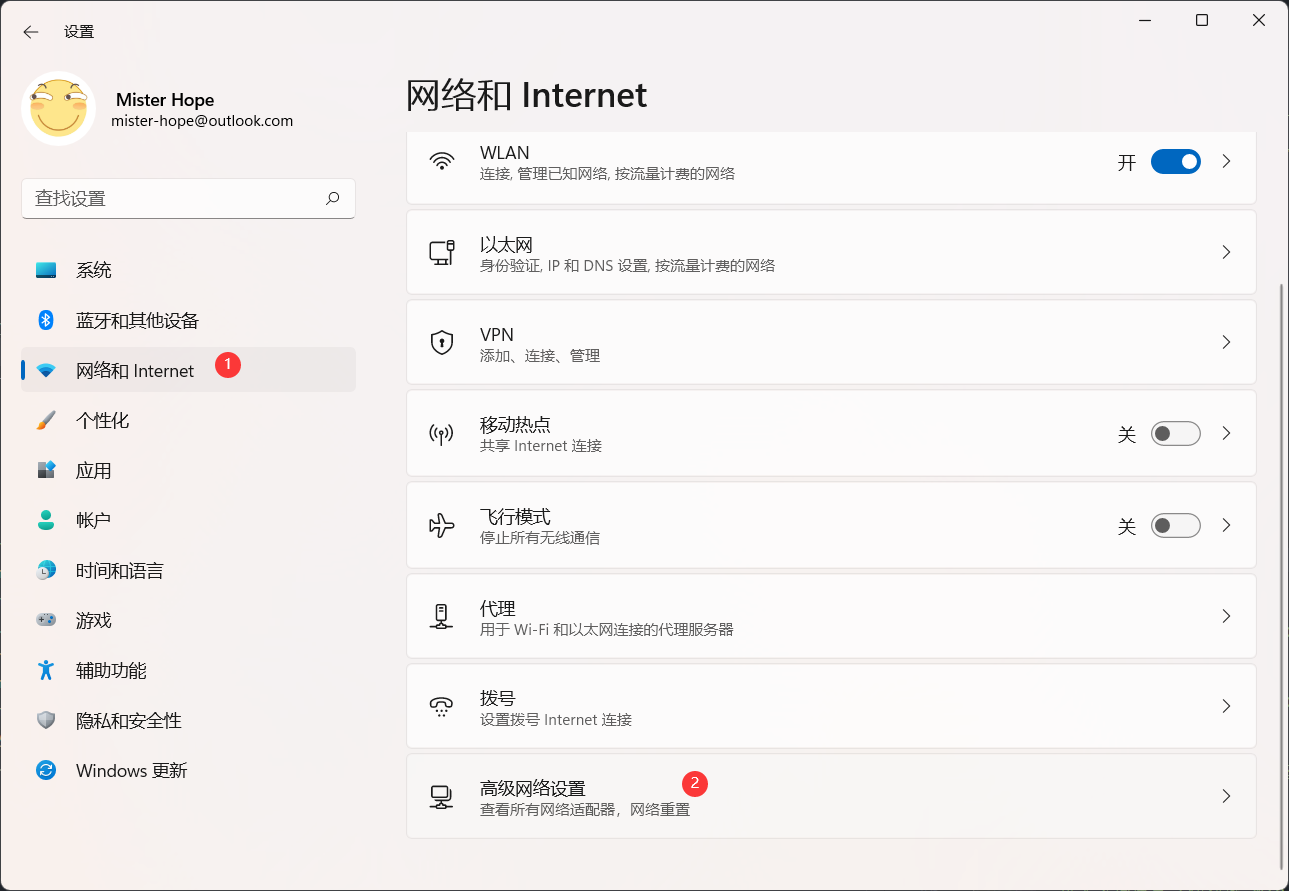This screenshot has height=891, width=1289.
Task: Click '共享 Internet 连接' description text
Action: click(541, 446)
